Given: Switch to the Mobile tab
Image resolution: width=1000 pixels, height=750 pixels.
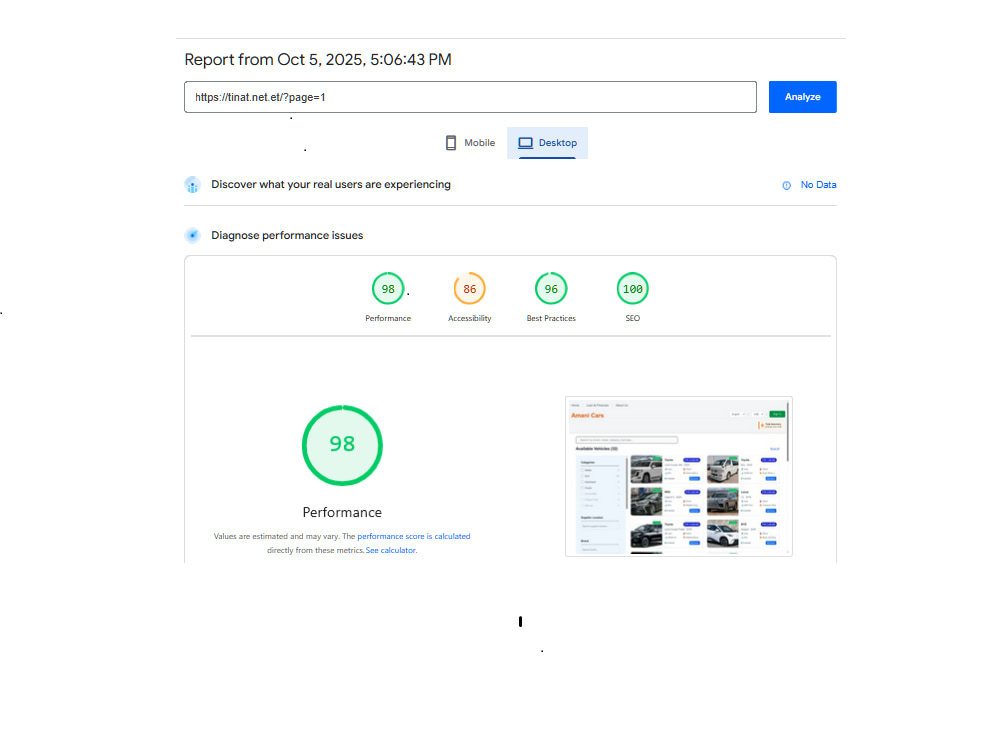Looking at the screenshot, I should click(470, 143).
